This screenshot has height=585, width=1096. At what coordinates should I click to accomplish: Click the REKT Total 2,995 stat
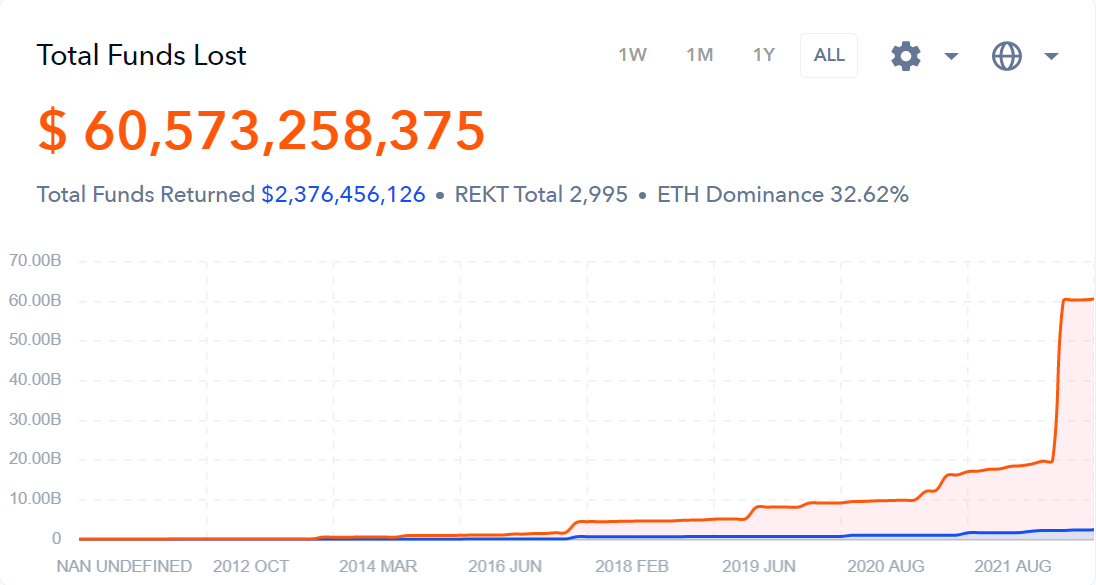click(x=541, y=194)
